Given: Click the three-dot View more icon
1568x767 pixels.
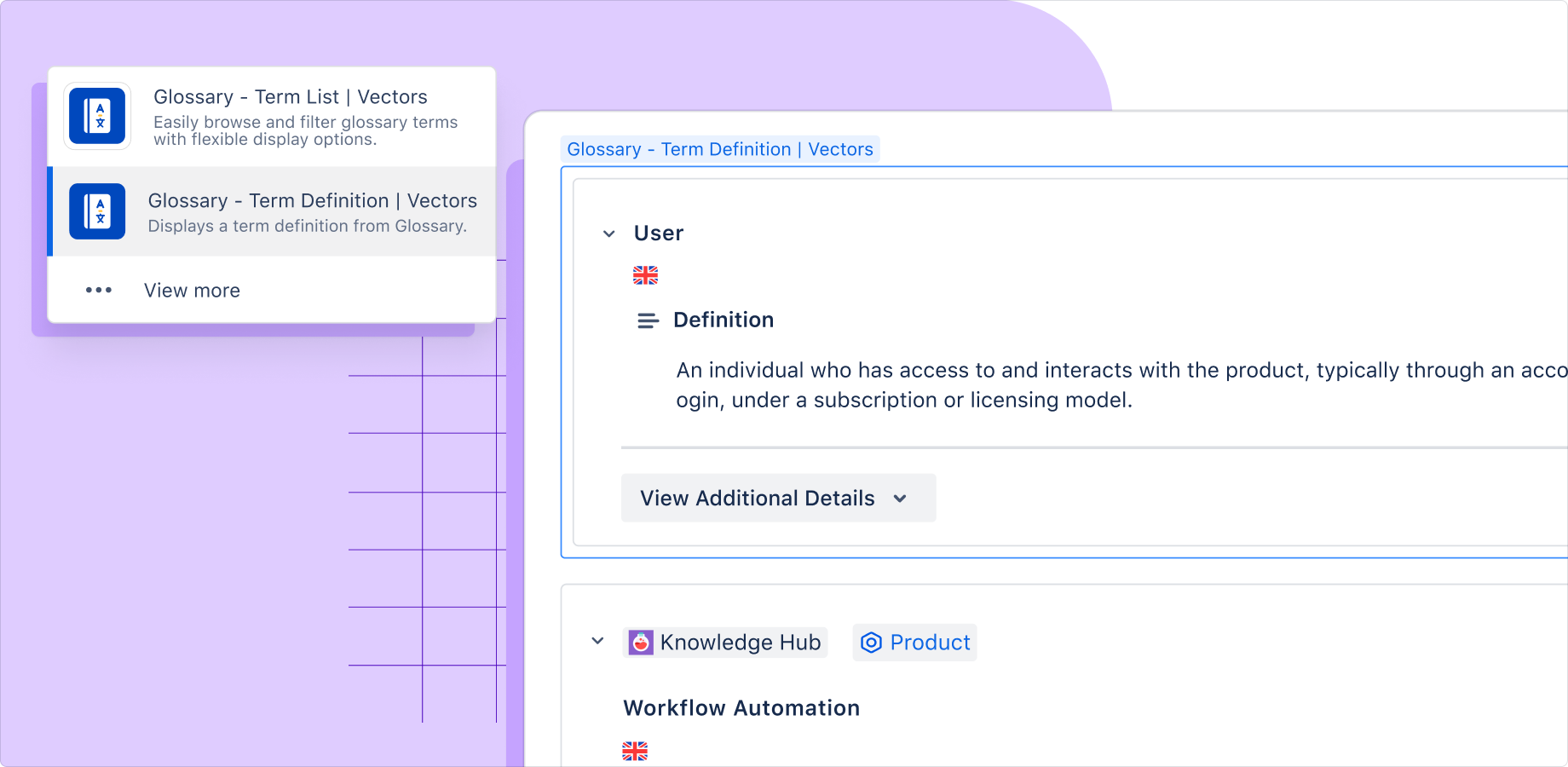Looking at the screenshot, I should [99, 291].
